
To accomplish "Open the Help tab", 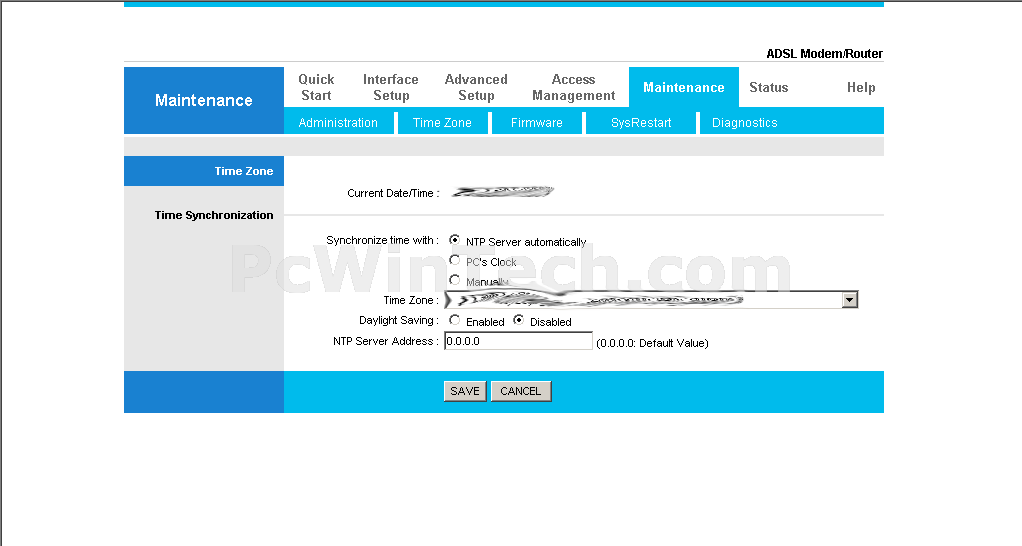I will 861,87.
